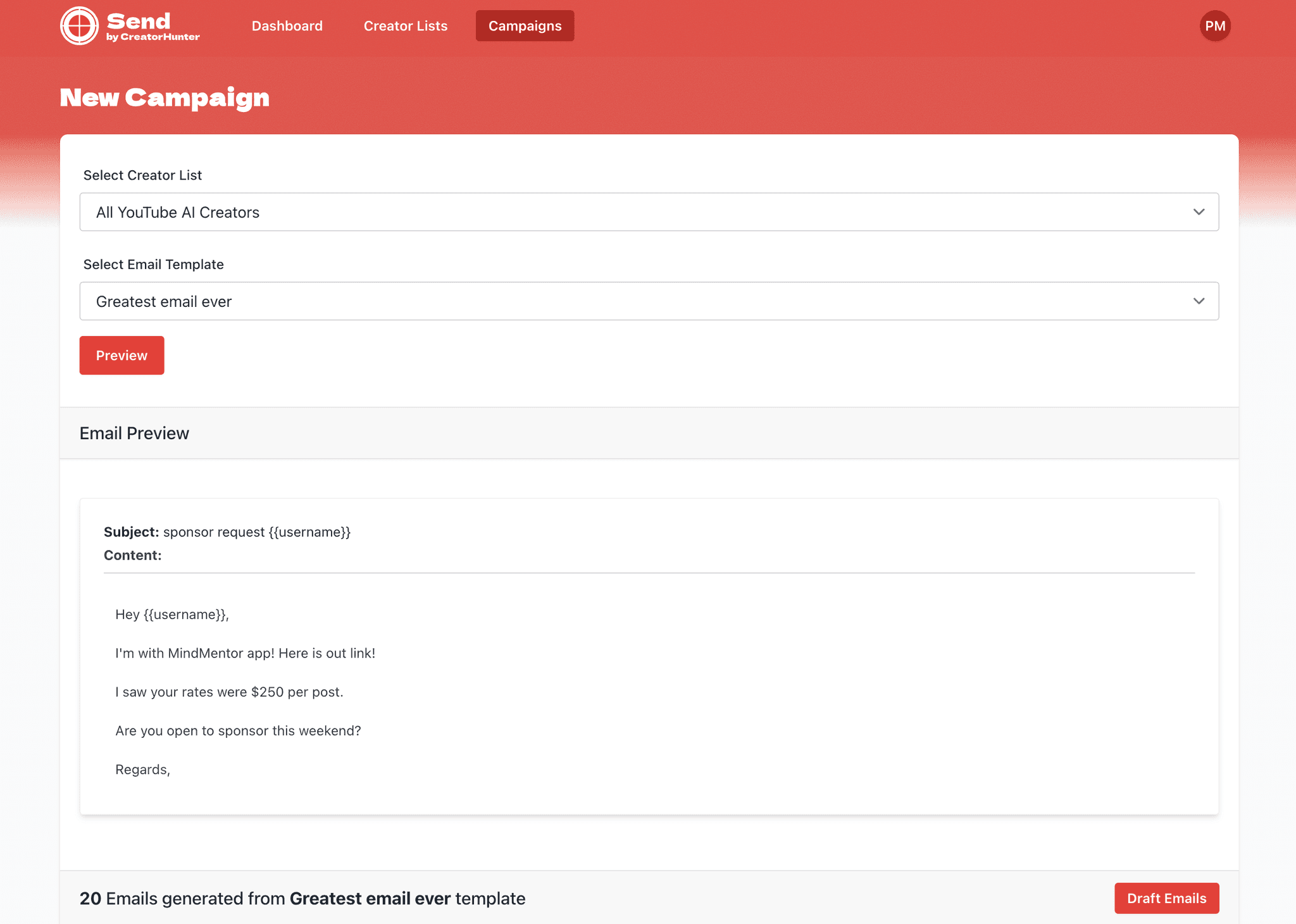Click the 20 Emails generated summary text
The height and width of the screenshot is (924, 1296).
(302, 899)
